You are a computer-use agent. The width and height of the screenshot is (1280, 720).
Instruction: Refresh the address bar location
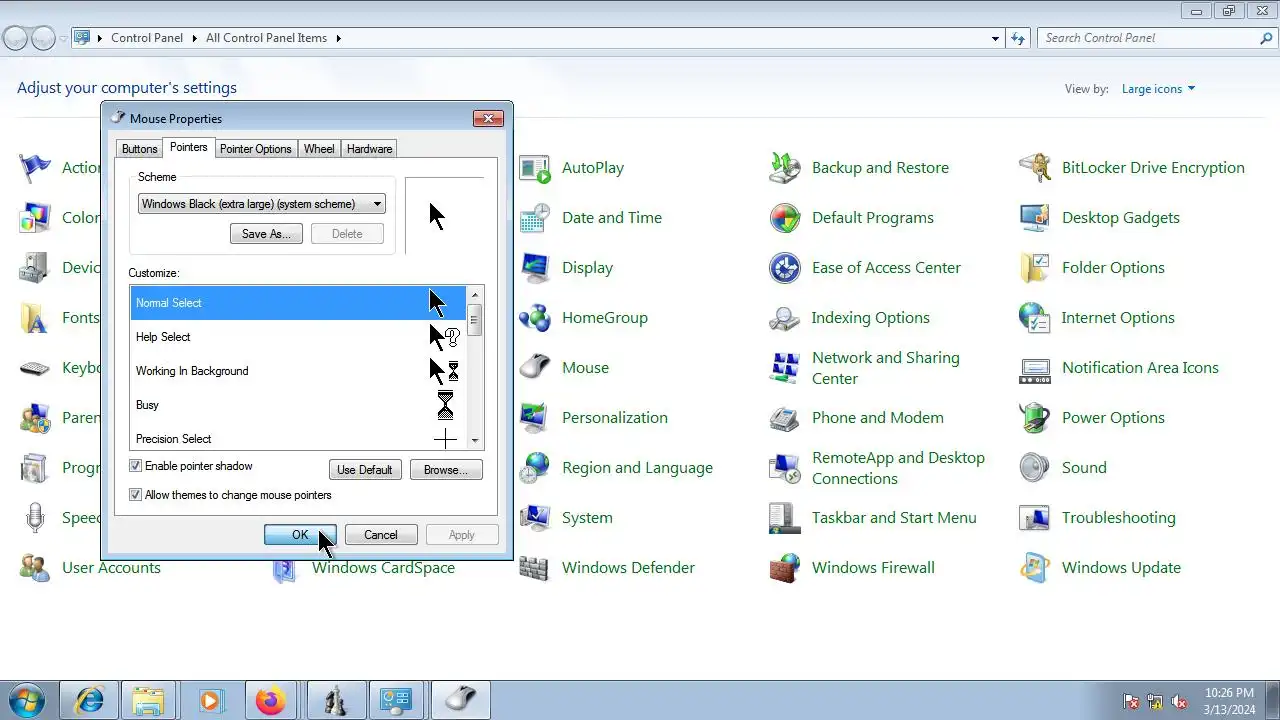[x=1018, y=38]
